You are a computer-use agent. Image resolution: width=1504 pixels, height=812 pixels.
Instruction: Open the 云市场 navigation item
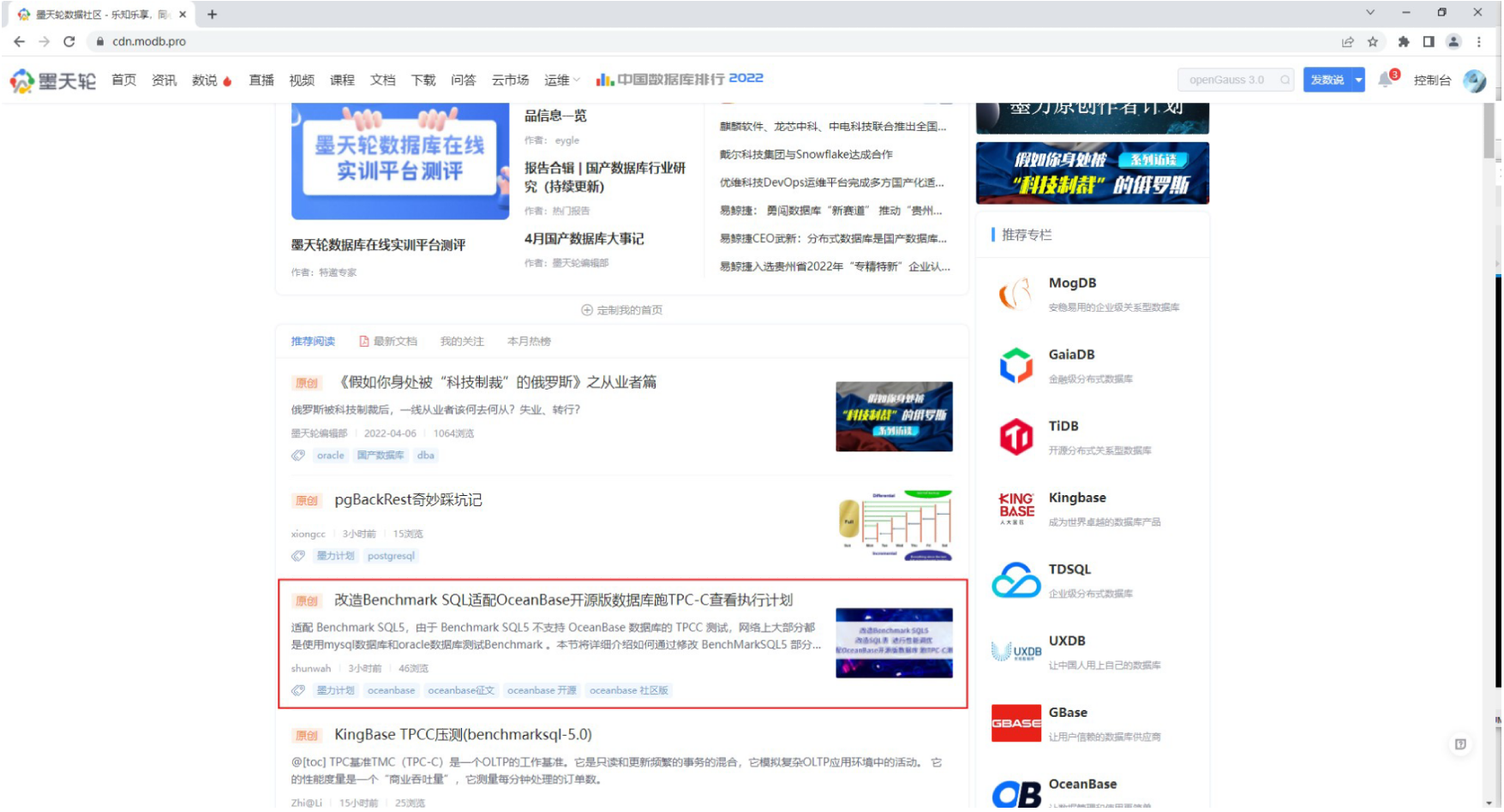[510, 80]
